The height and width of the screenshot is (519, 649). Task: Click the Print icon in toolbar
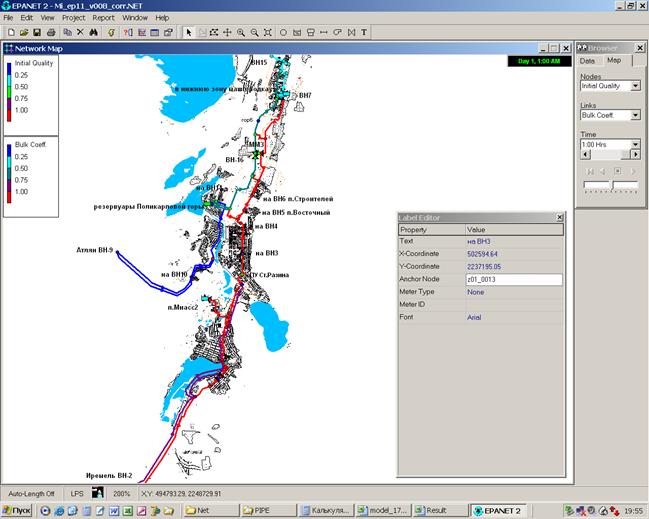[x=51, y=32]
